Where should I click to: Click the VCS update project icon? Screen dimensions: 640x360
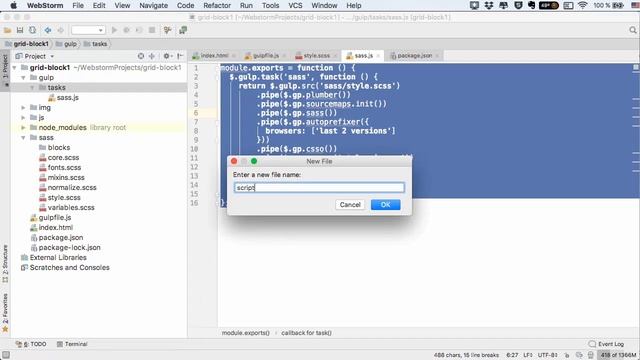point(167,30)
